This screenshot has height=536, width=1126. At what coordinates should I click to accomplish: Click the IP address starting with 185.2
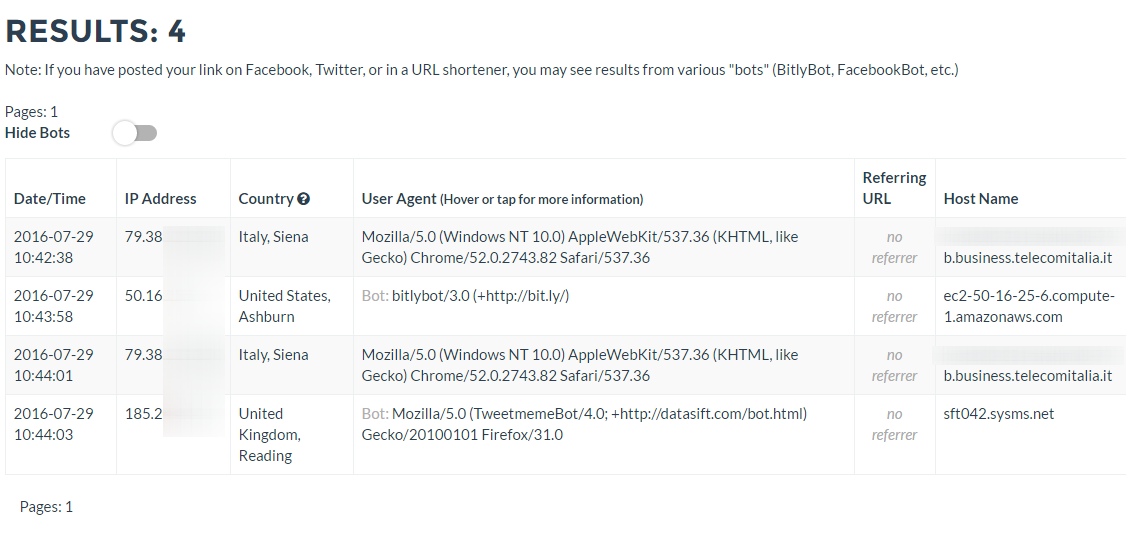point(145,414)
